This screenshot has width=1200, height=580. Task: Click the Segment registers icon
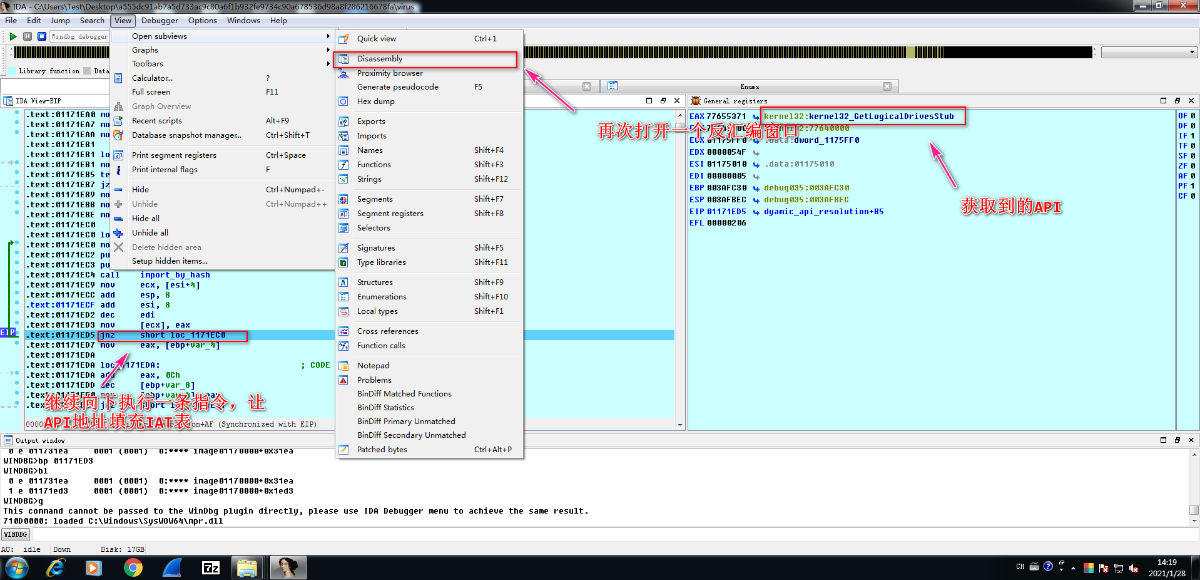343,213
